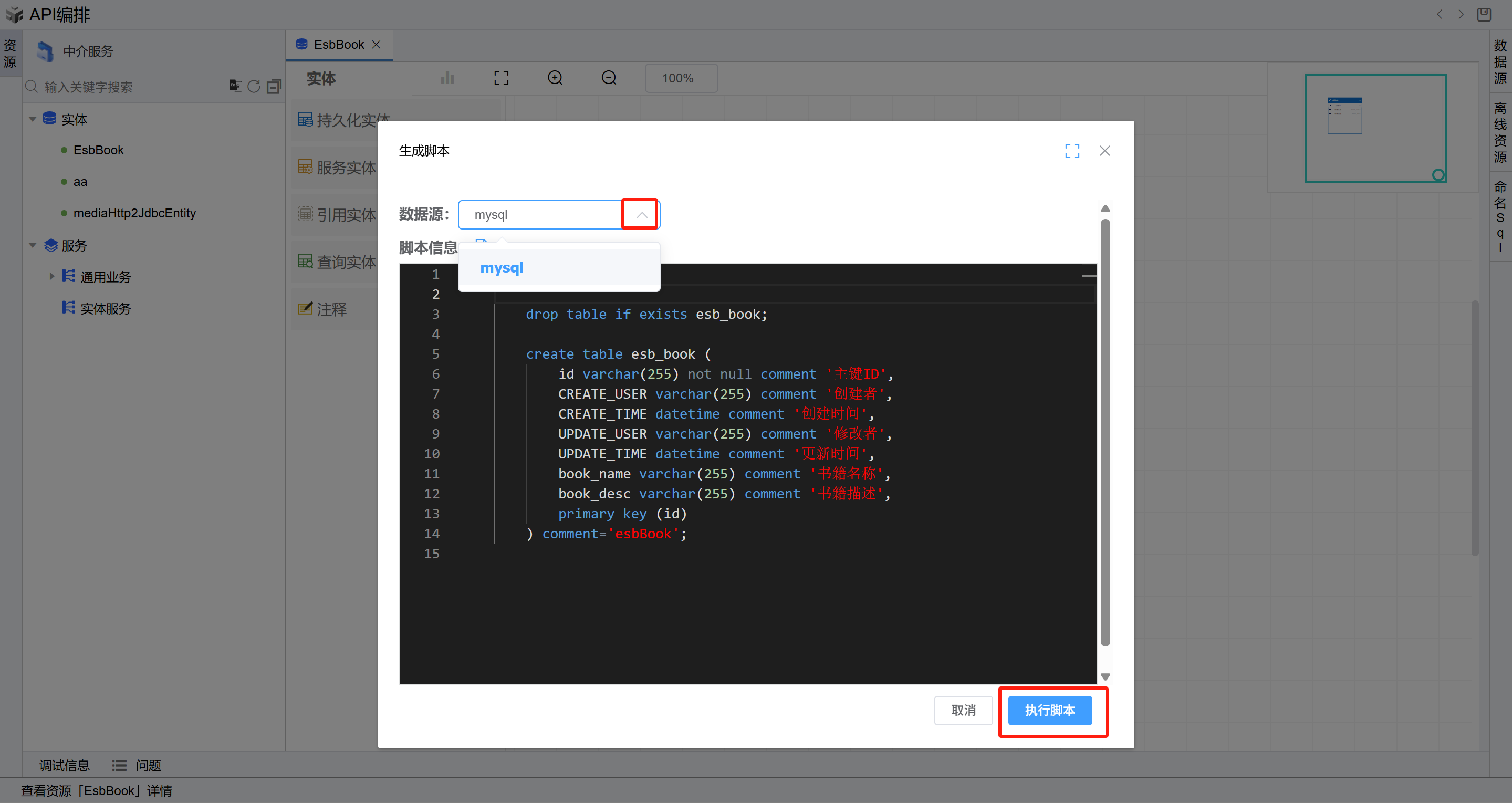Click the 取消 button
Image resolution: width=1512 pixels, height=803 pixels.
pyautogui.click(x=963, y=710)
